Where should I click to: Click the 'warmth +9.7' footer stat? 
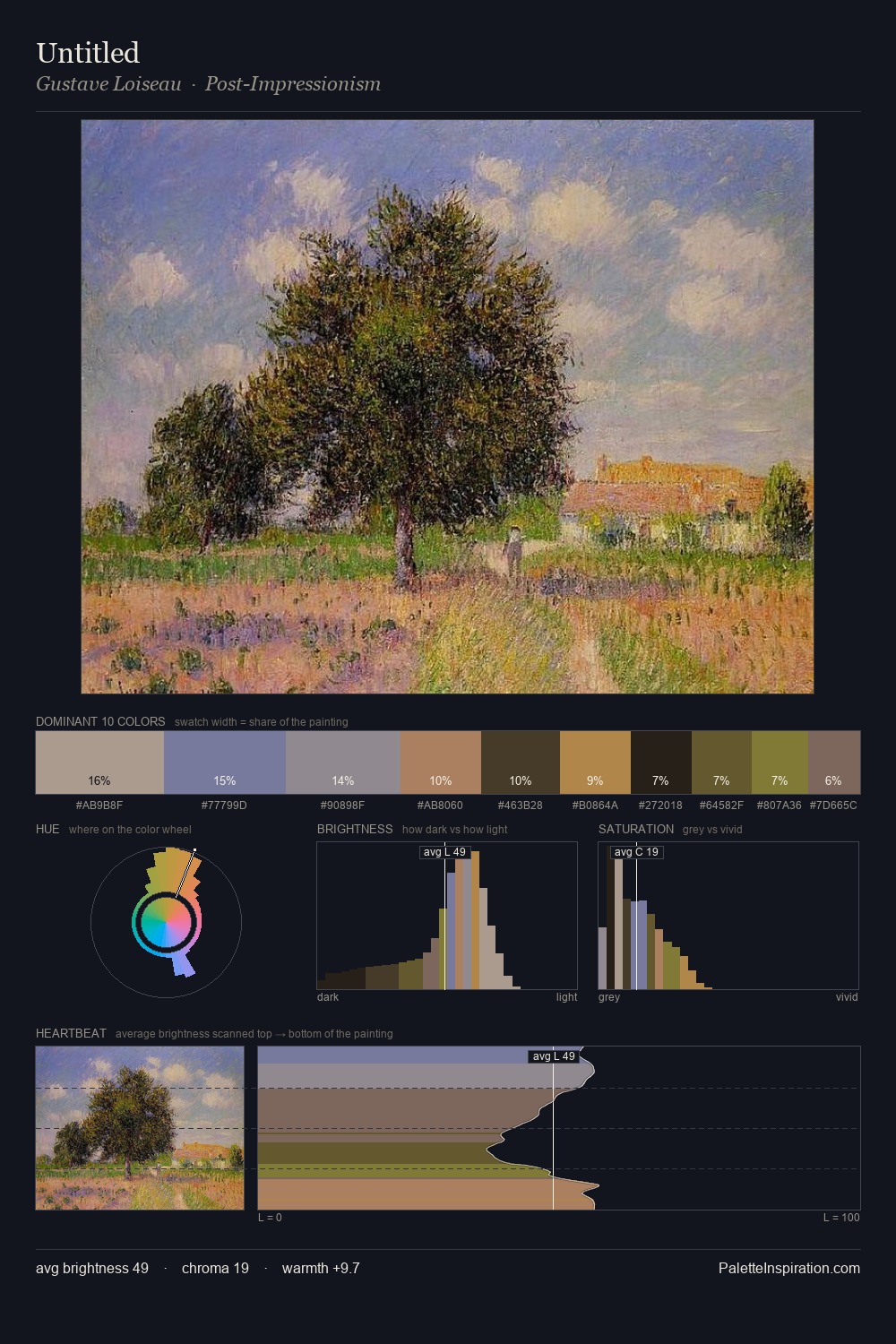pos(321,1268)
